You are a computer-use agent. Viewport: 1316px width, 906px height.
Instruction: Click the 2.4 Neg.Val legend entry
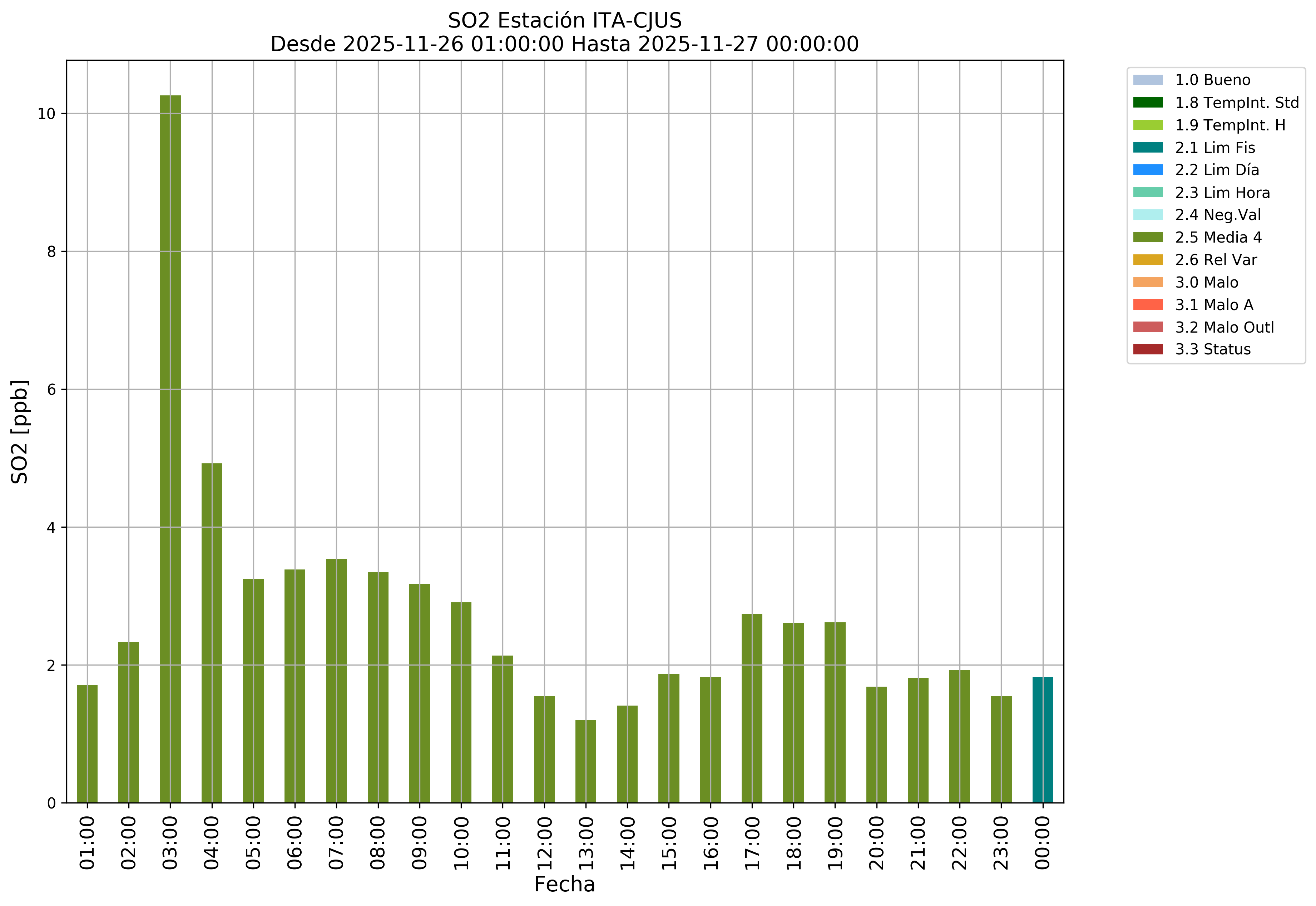point(1217,215)
